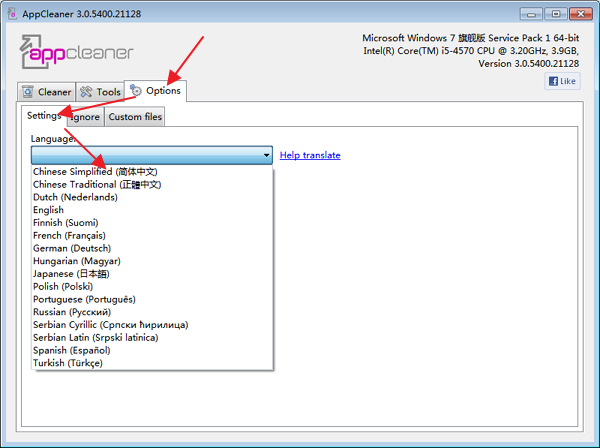Screen dimensions: 600x448
Task: Select Dutch (Nederlands) language
Action: point(152,197)
